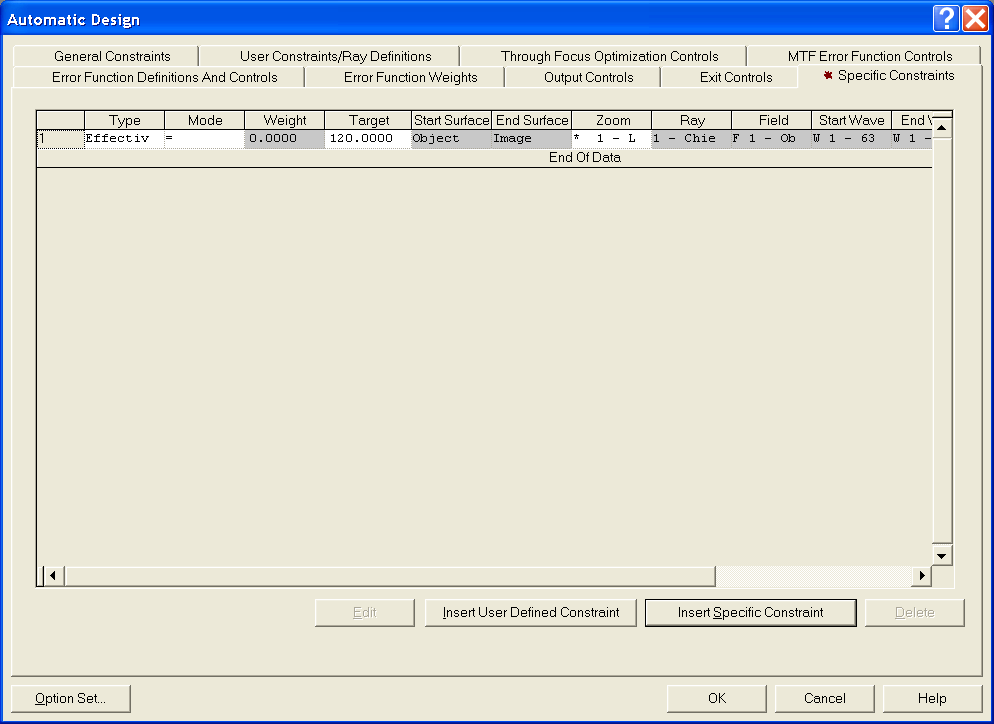Click the title bar help question mark icon
The width and height of the screenshot is (994, 724).
947,19
